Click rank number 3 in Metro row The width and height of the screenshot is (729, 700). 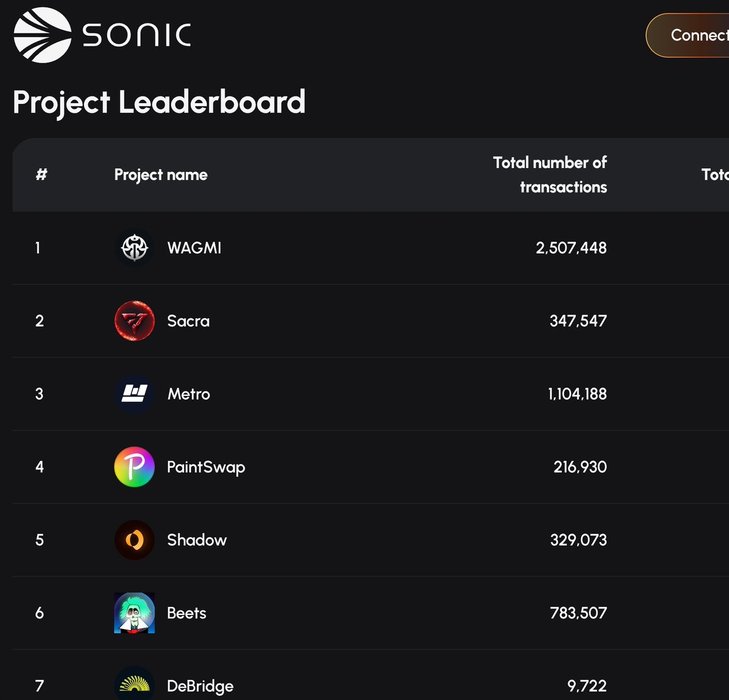coord(40,394)
